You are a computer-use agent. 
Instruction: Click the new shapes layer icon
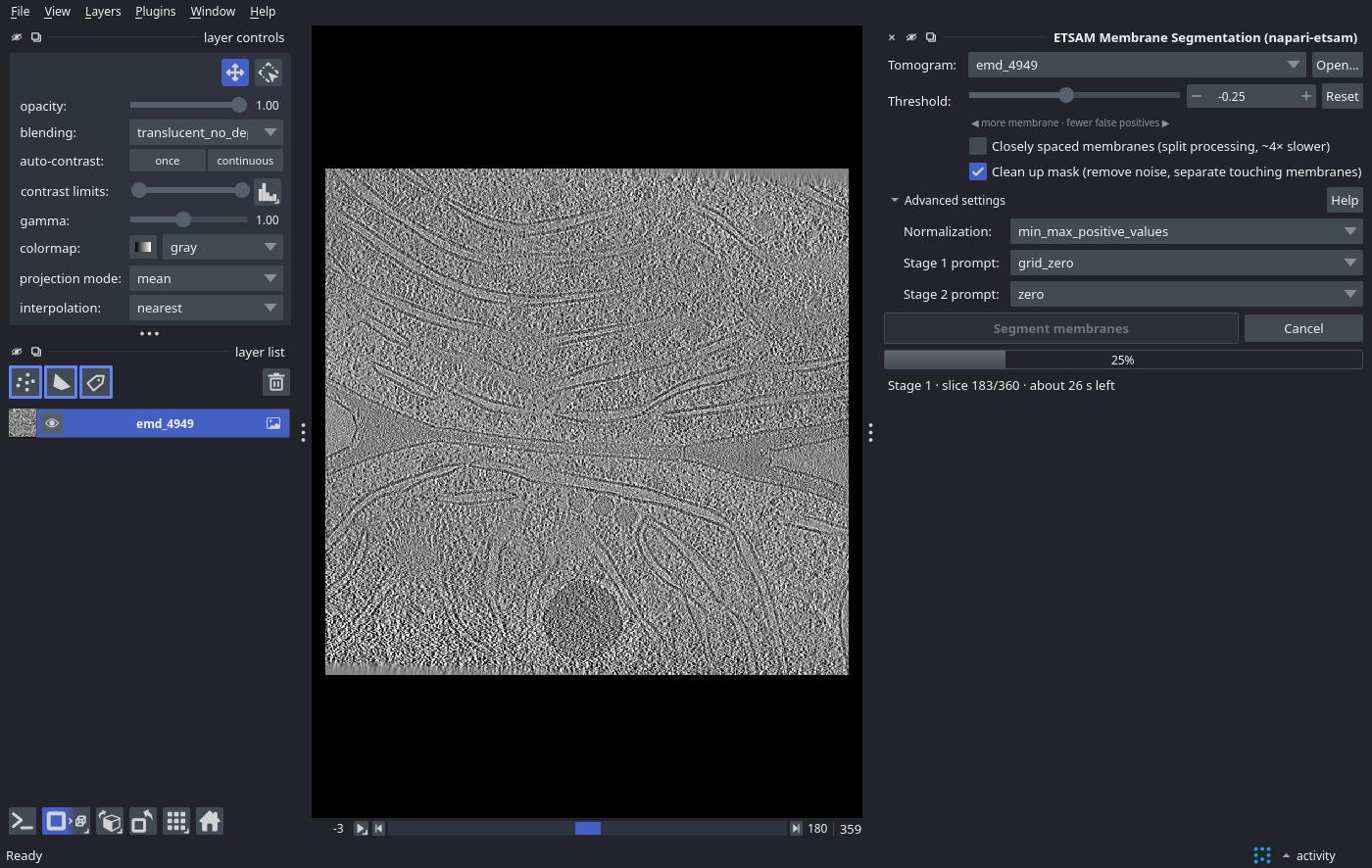(x=61, y=382)
